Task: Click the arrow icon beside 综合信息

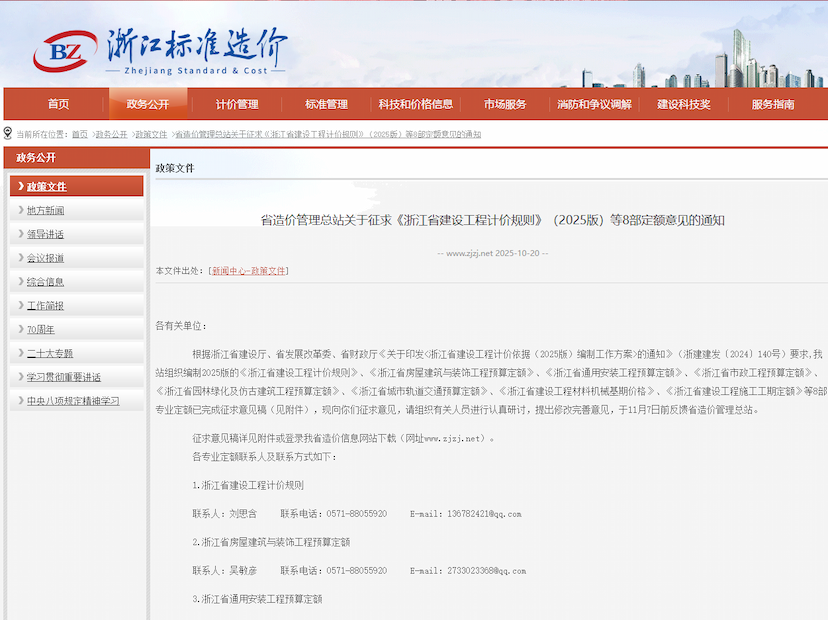Action: click(x=20, y=282)
